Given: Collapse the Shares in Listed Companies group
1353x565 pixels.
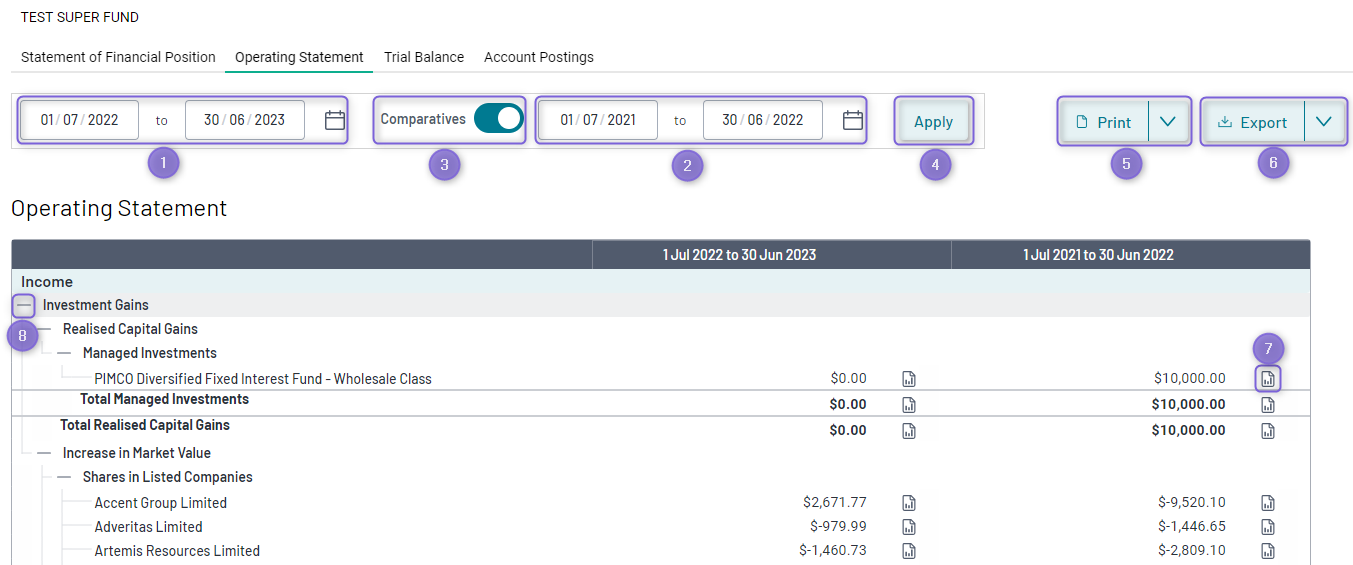Looking at the screenshot, I should click(x=64, y=477).
